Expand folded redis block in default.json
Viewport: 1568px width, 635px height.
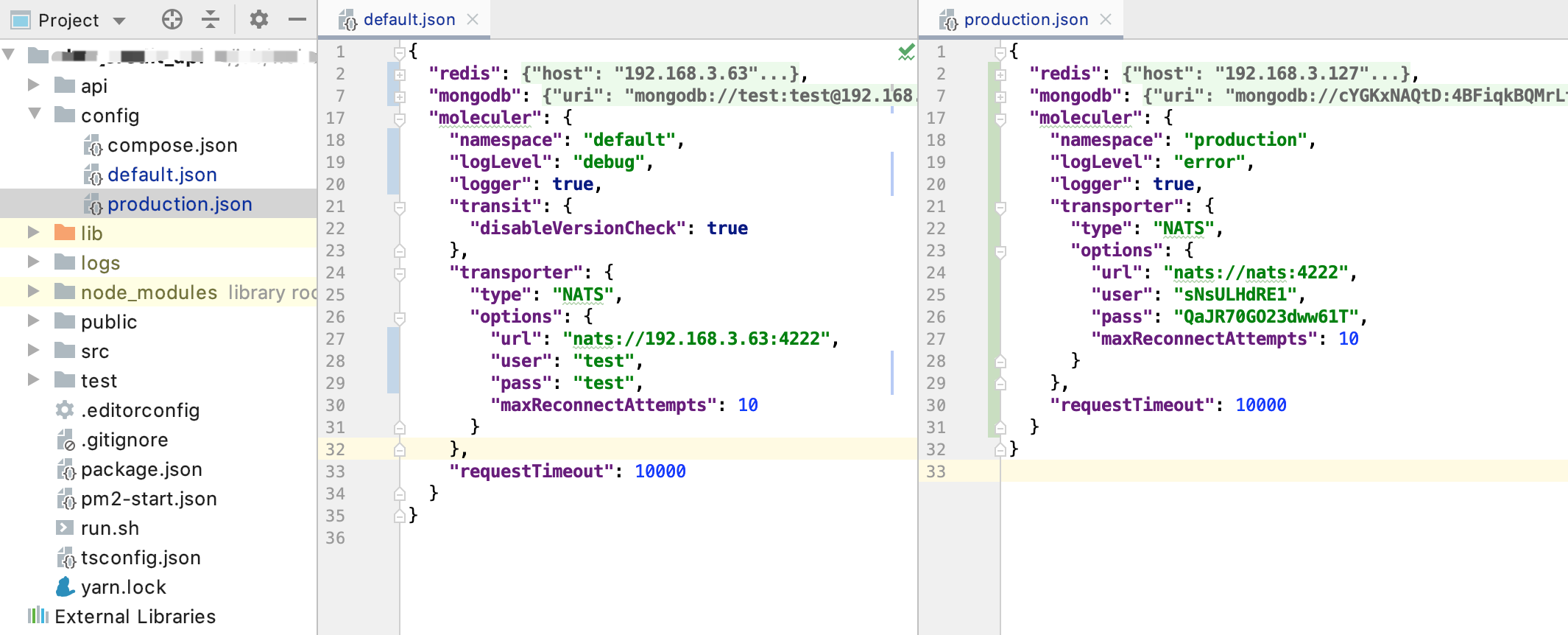pyautogui.click(x=400, y=74)
